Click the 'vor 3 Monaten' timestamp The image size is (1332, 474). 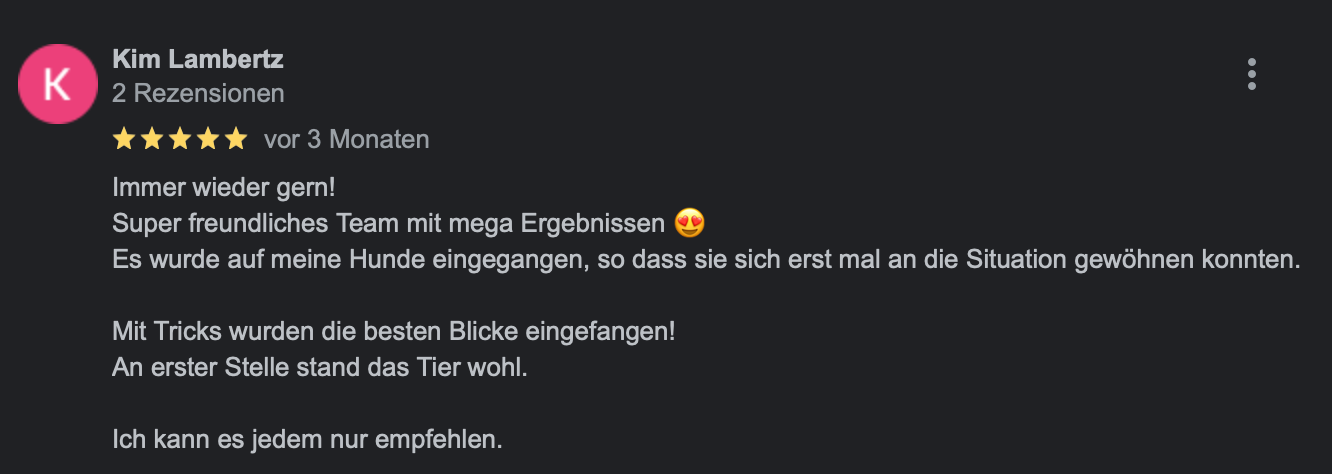347,139
